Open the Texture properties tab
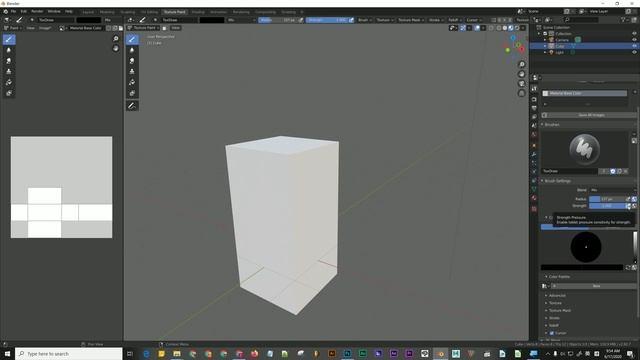Screen dimensions: 640x360 pos(534,209)
